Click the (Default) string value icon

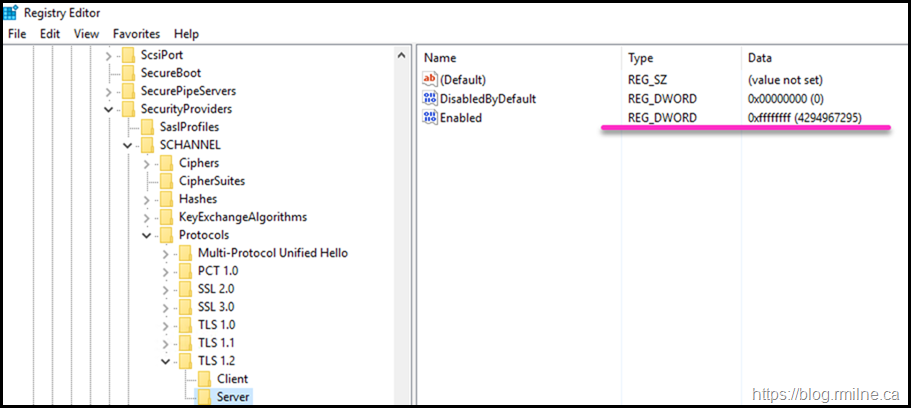click(x=430, y=80)
